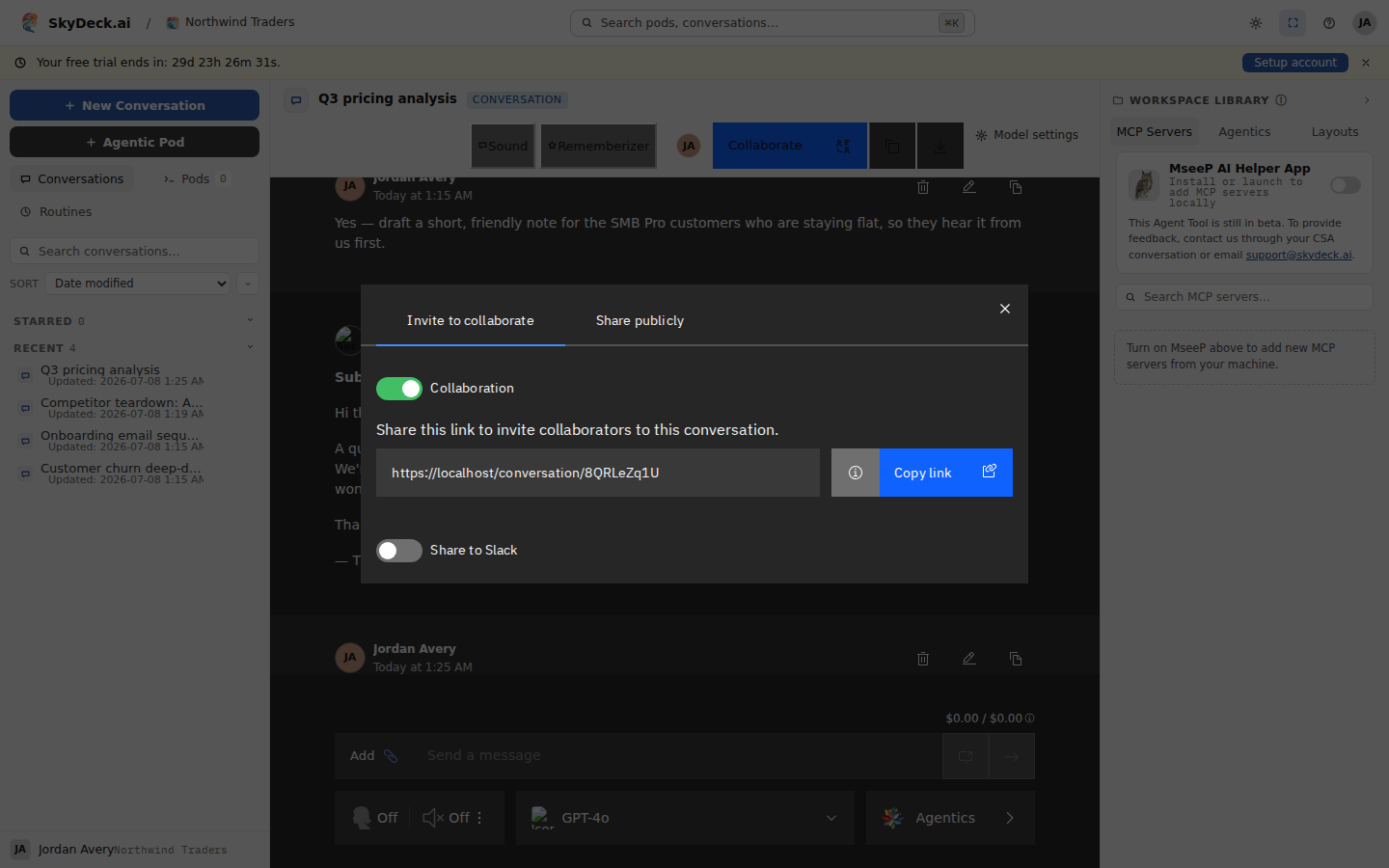Collapse the Workspace Library panel
The image size is (1389, 868).
click(x=1367, y=100)
